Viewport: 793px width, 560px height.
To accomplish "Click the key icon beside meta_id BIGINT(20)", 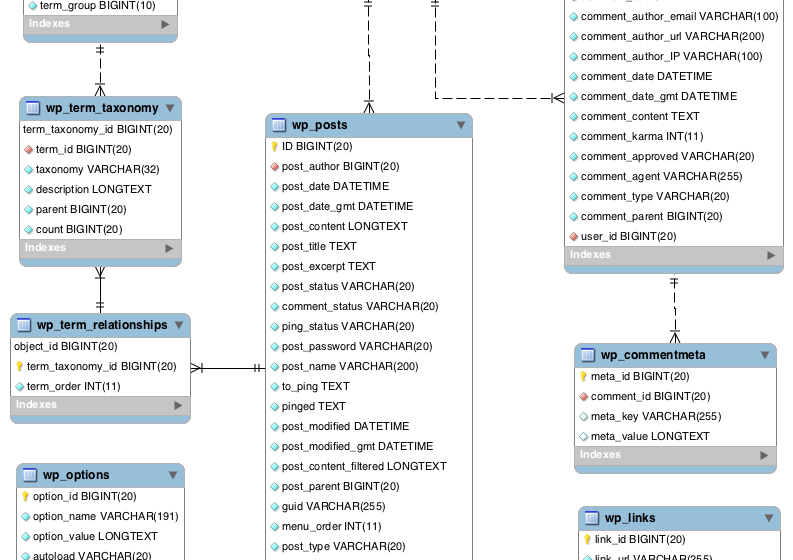I will [x=583, y=376].
